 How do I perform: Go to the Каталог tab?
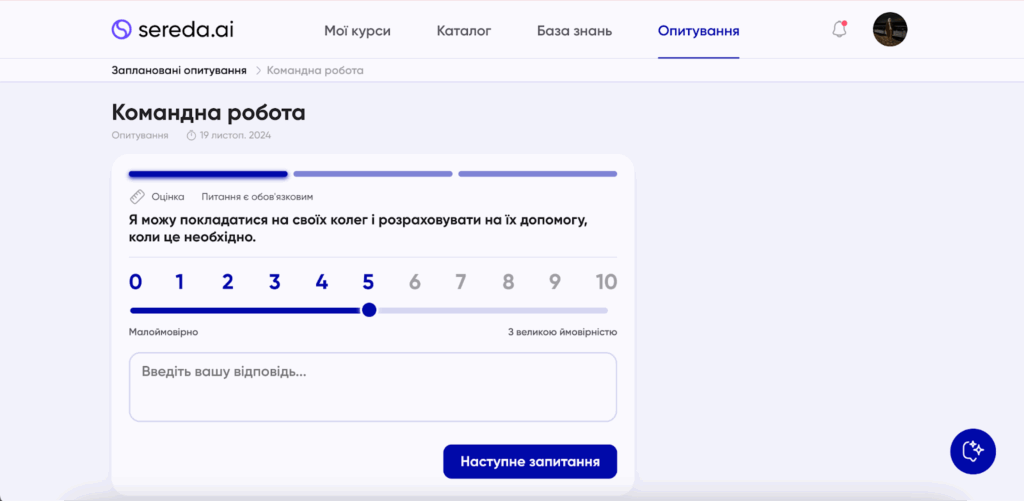tap(464, 31)
